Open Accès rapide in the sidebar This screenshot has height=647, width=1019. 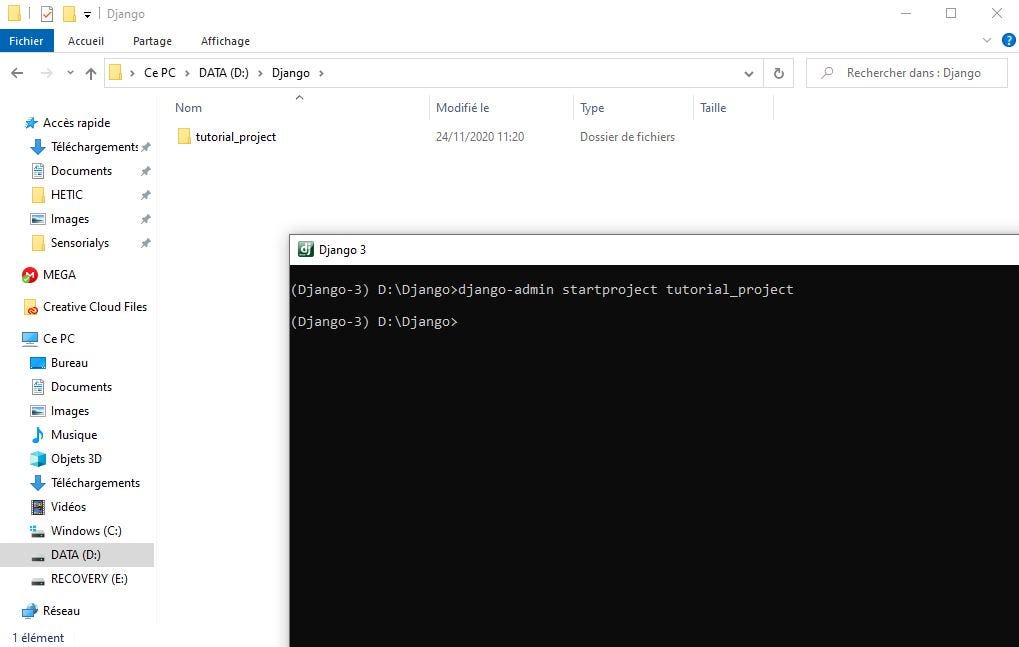[76, 123]
